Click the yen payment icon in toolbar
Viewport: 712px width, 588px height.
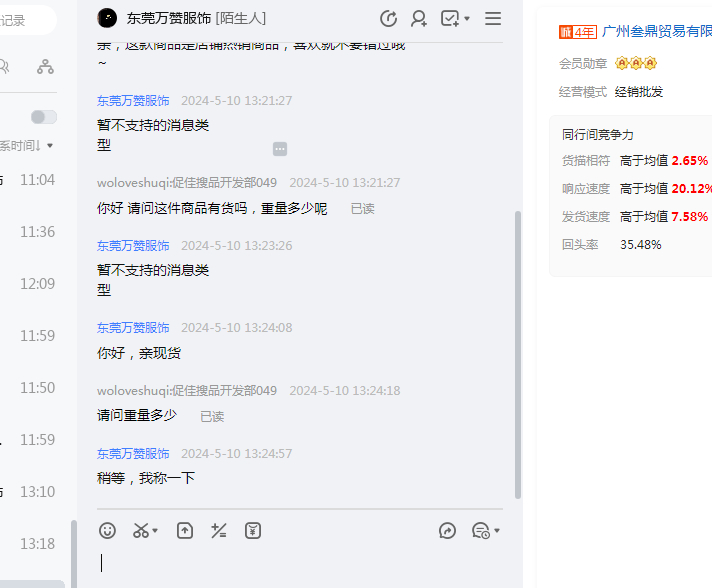[253, 530]
